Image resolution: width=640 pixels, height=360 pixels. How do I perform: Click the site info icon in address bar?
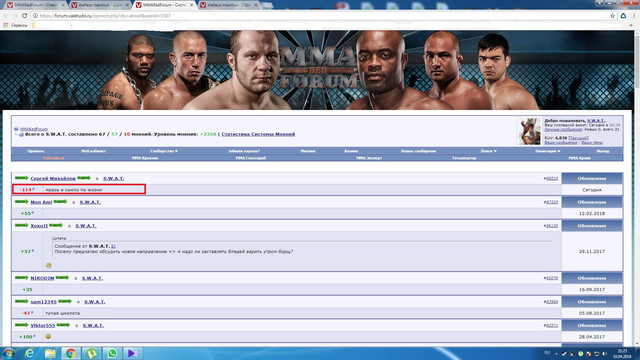tap(35, 16)
